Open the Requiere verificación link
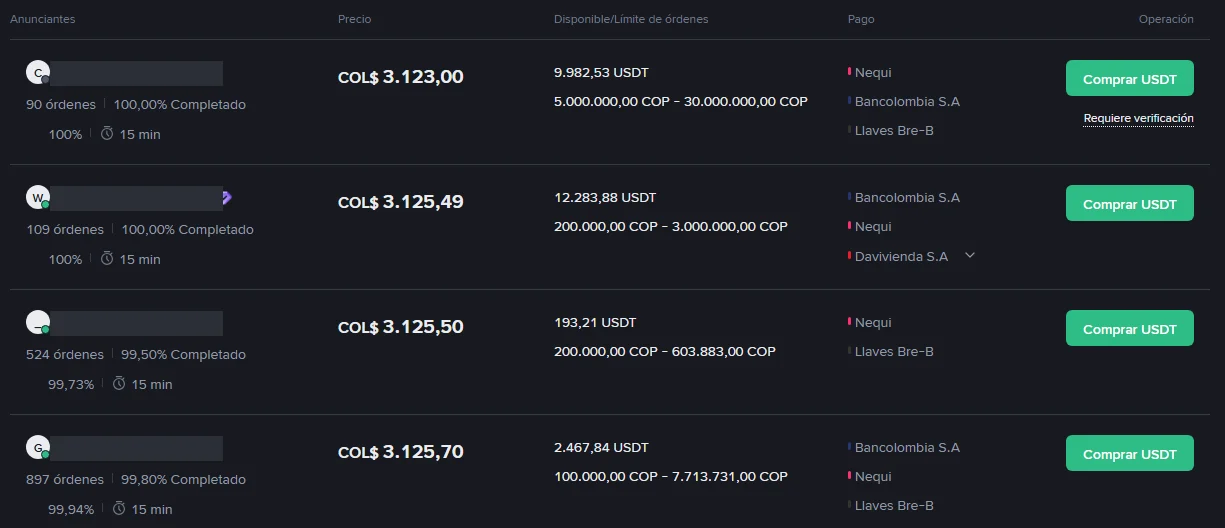Viewport: 1225px width, 528px height. (1139, 118)
